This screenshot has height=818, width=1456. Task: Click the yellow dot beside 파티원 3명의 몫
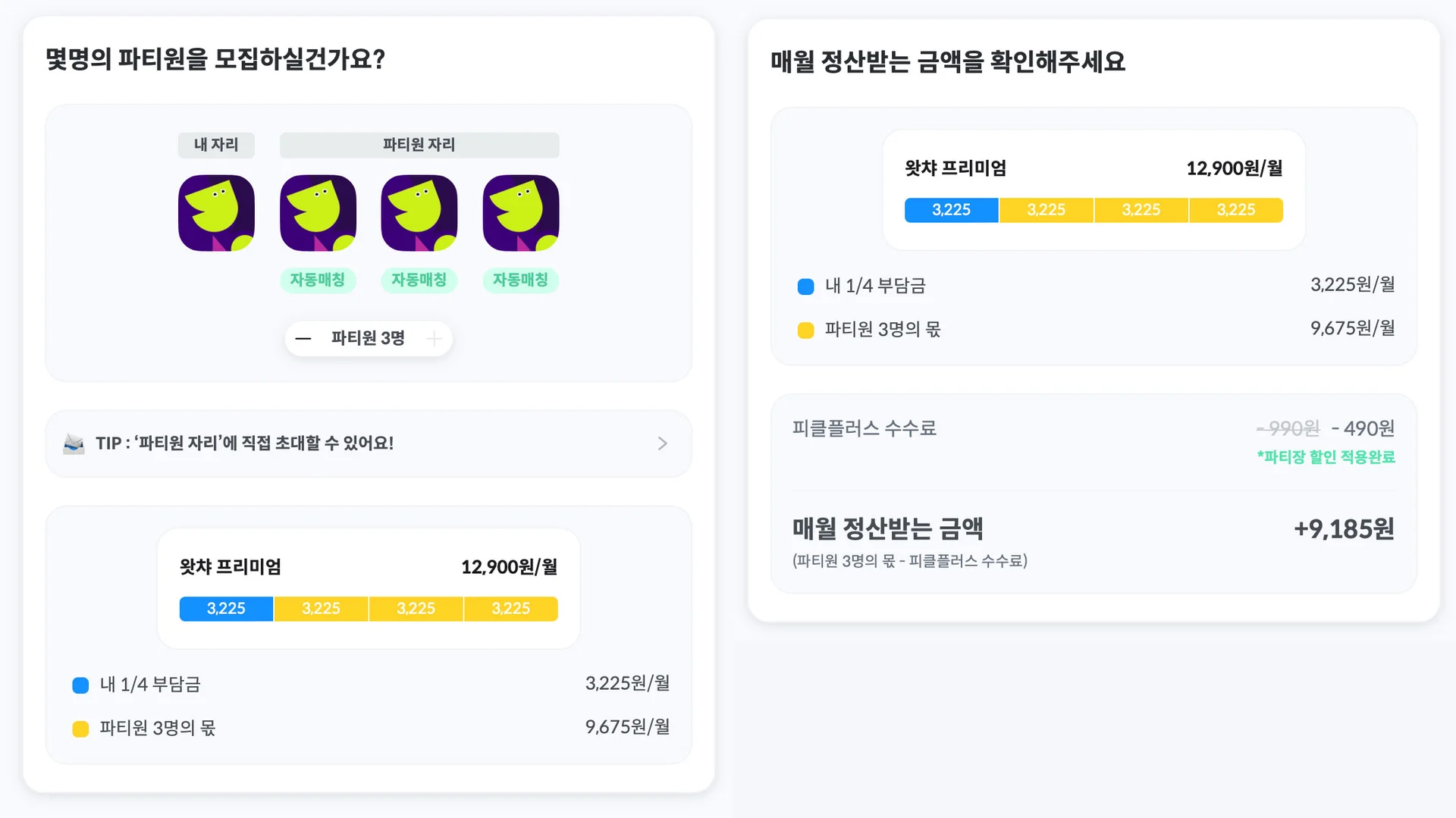[x=80, y=728]
